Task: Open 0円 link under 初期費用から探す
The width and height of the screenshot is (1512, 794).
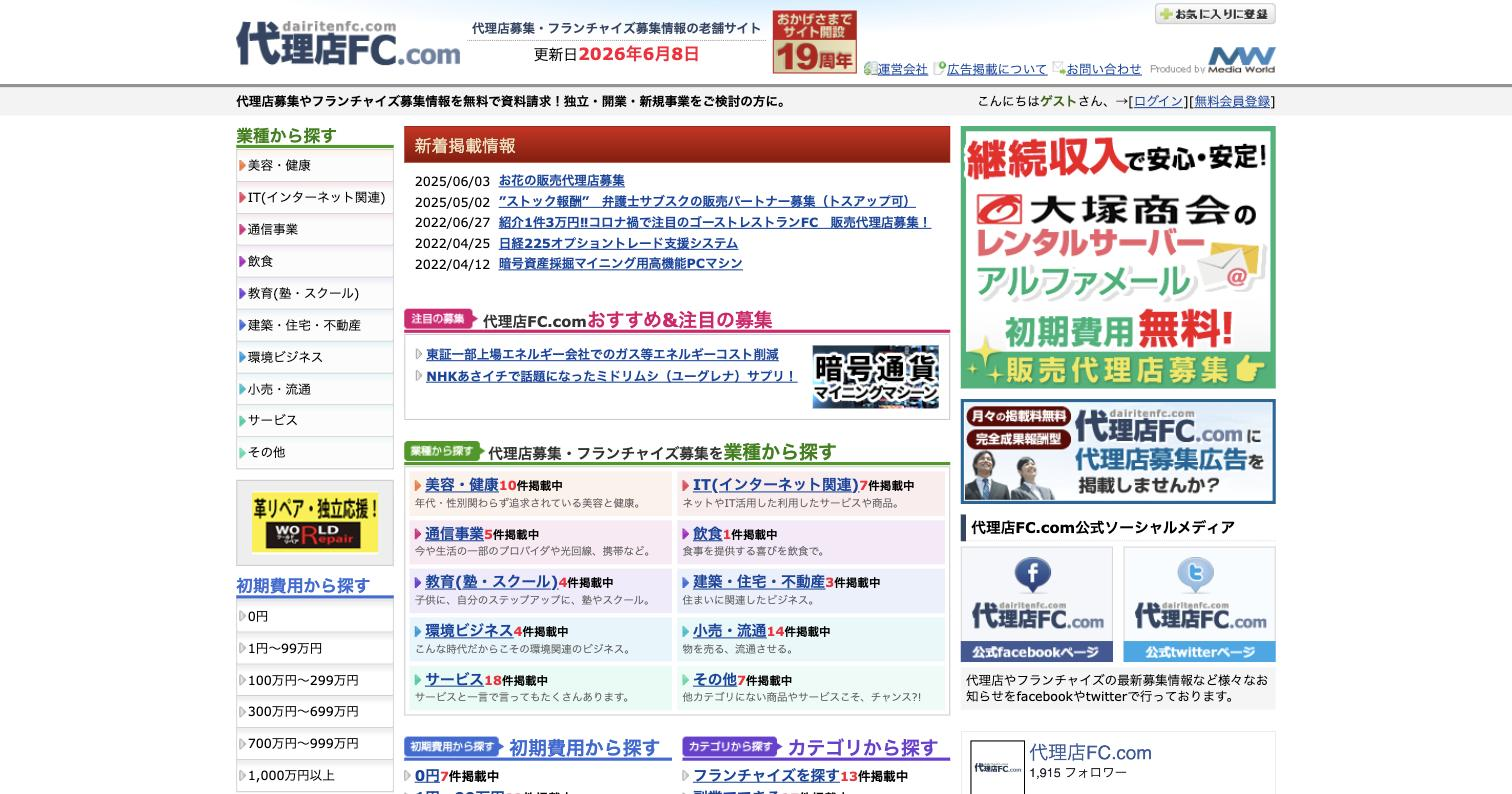Action: point(427,776)
